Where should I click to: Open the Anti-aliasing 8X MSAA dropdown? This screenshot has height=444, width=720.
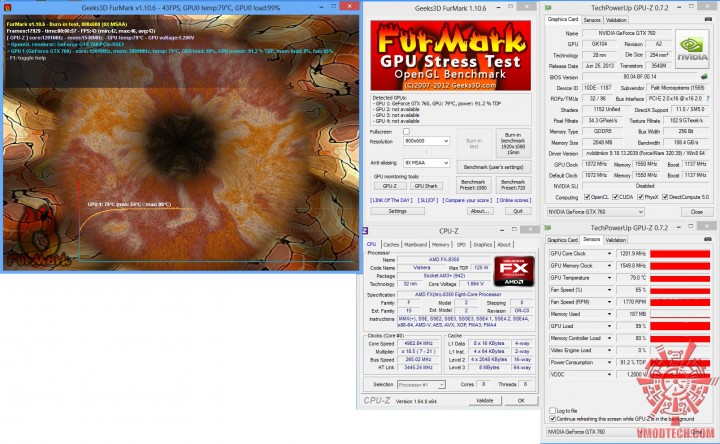426,163
